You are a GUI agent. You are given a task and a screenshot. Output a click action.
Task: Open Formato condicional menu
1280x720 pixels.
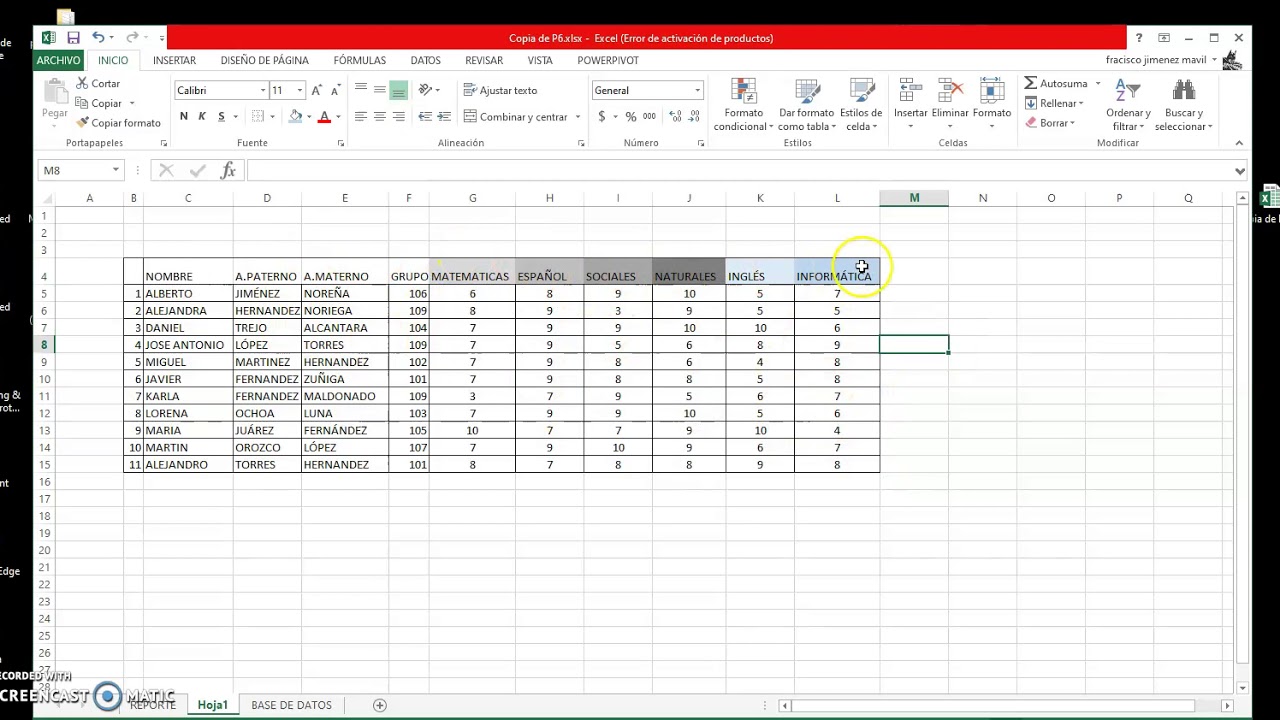[743, 104]
